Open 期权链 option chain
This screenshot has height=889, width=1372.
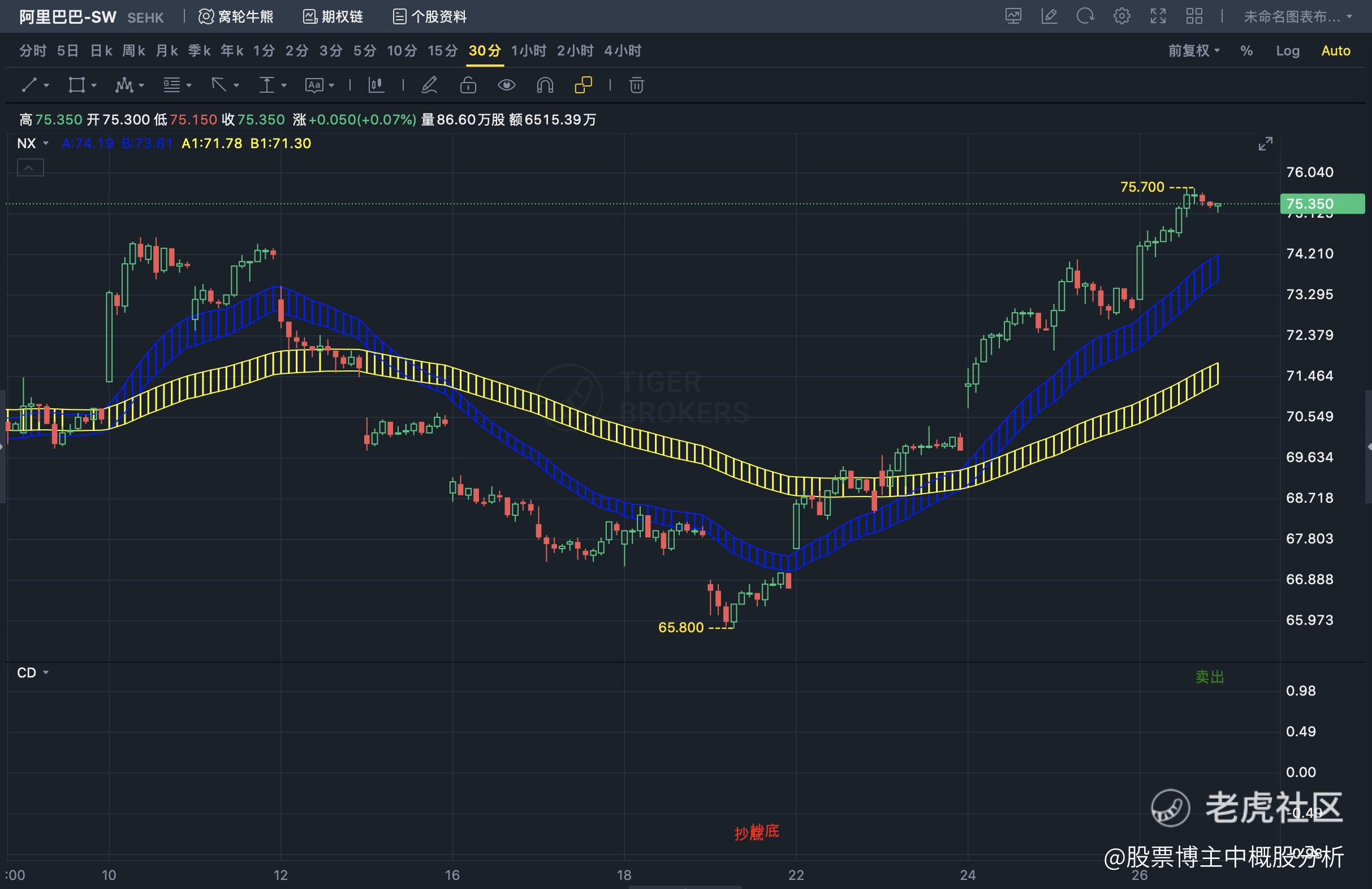tap(333, 17)
